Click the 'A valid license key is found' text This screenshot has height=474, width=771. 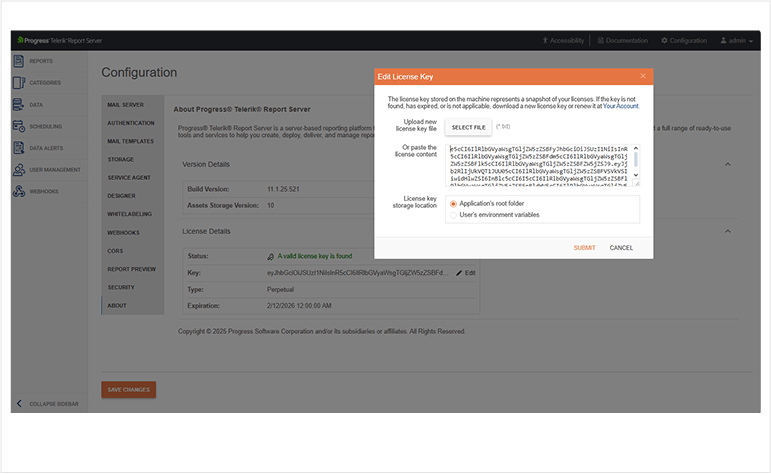315,256
